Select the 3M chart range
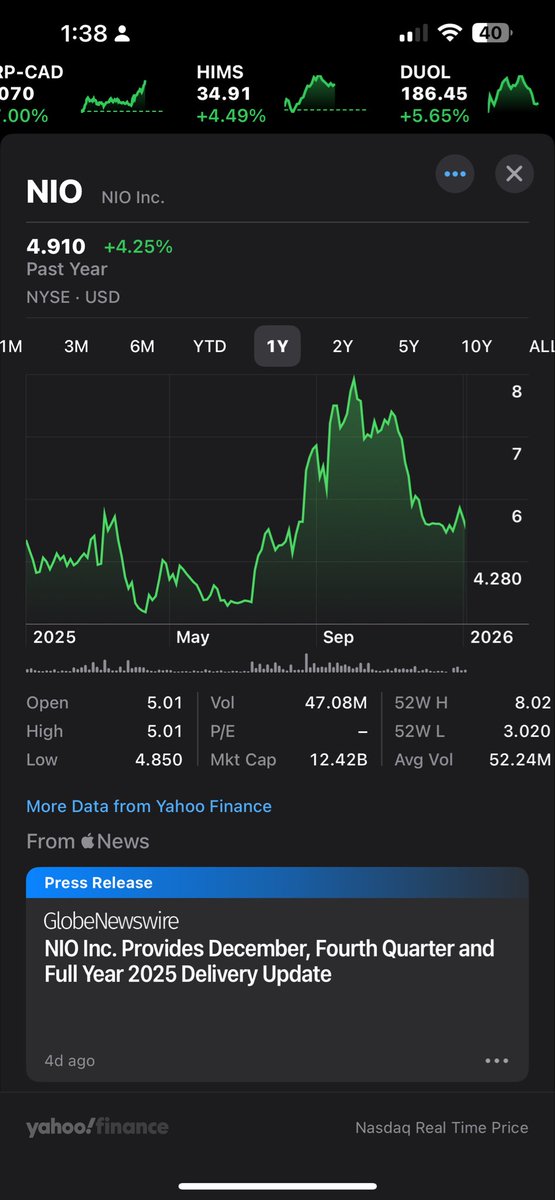Image resolution: width=555 pixels, height=1200 pixels. [76, 347]
